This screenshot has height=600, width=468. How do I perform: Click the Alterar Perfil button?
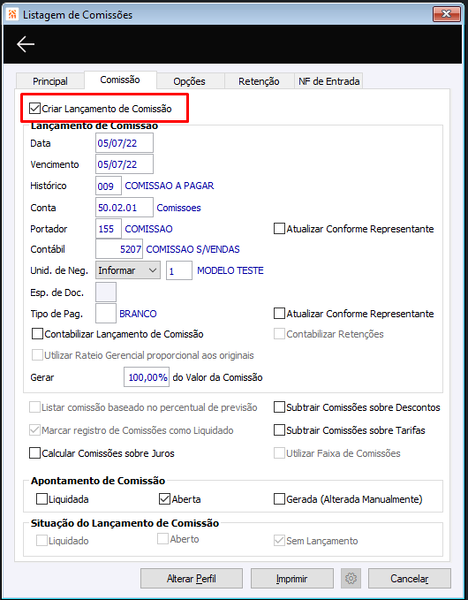[x=191, y=578]
